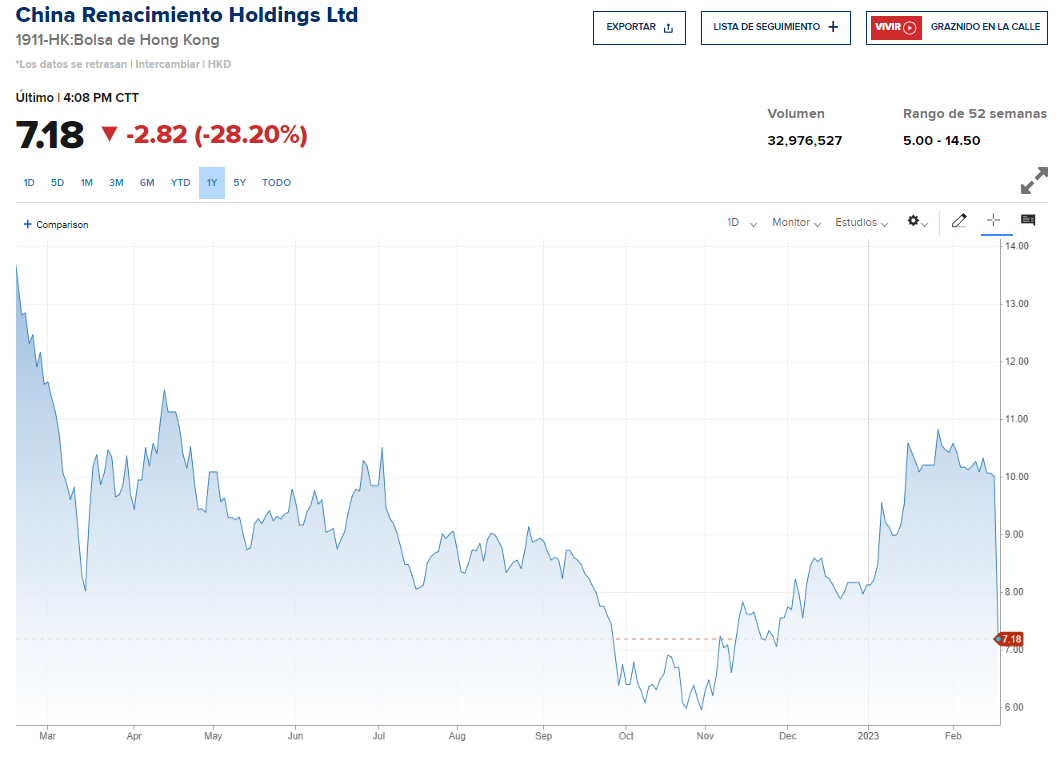Open the chart comment info icon
Screen dimensions: 1058x760
point(1027,221)
